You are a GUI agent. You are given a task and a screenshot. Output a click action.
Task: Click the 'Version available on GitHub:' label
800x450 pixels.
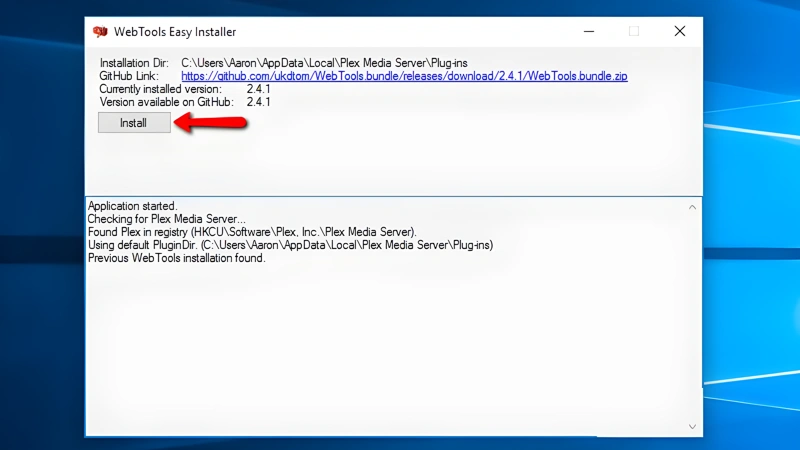[x=166, y=102]
